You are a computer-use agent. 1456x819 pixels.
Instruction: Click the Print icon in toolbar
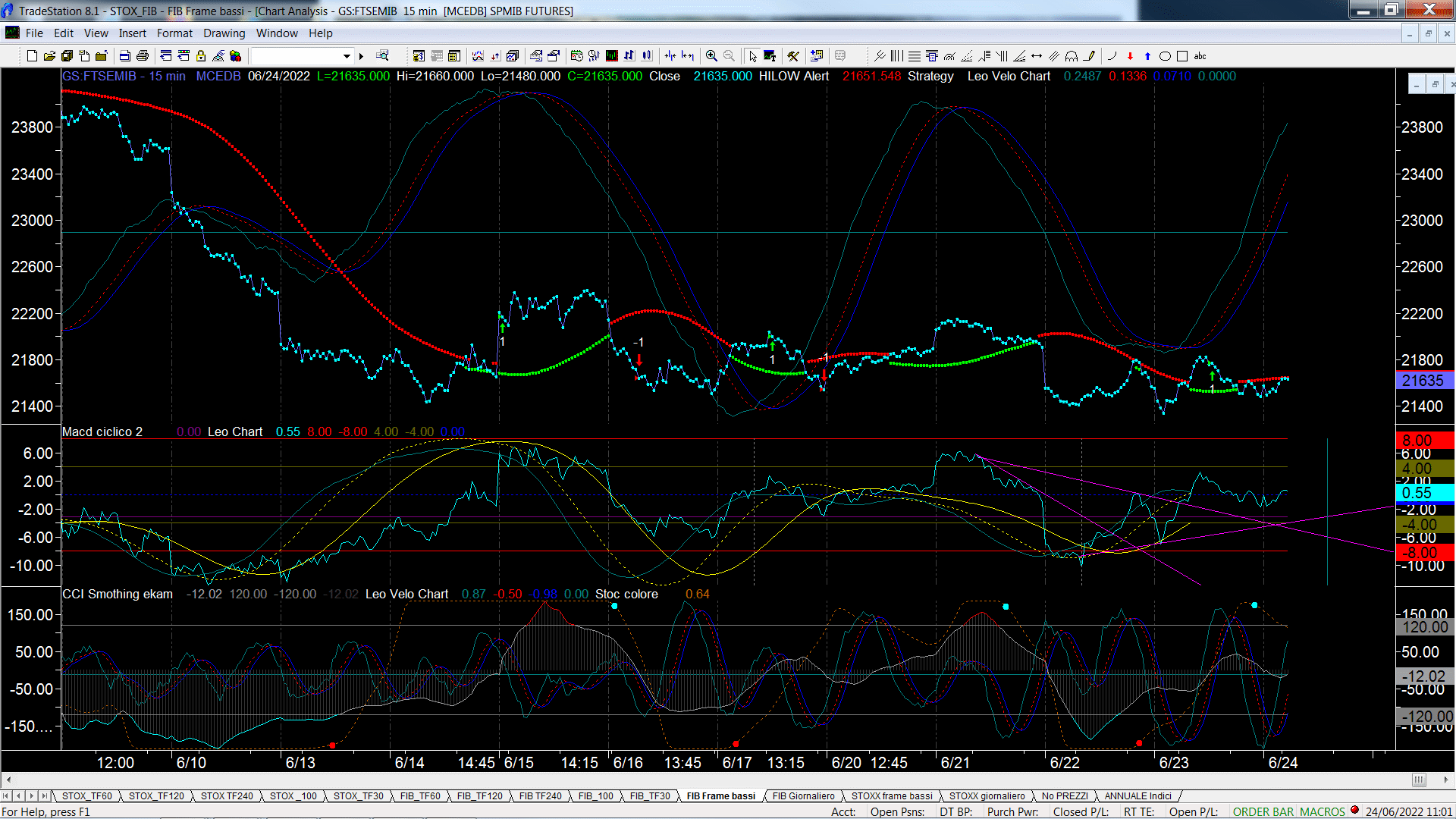(x=142, y=56)
